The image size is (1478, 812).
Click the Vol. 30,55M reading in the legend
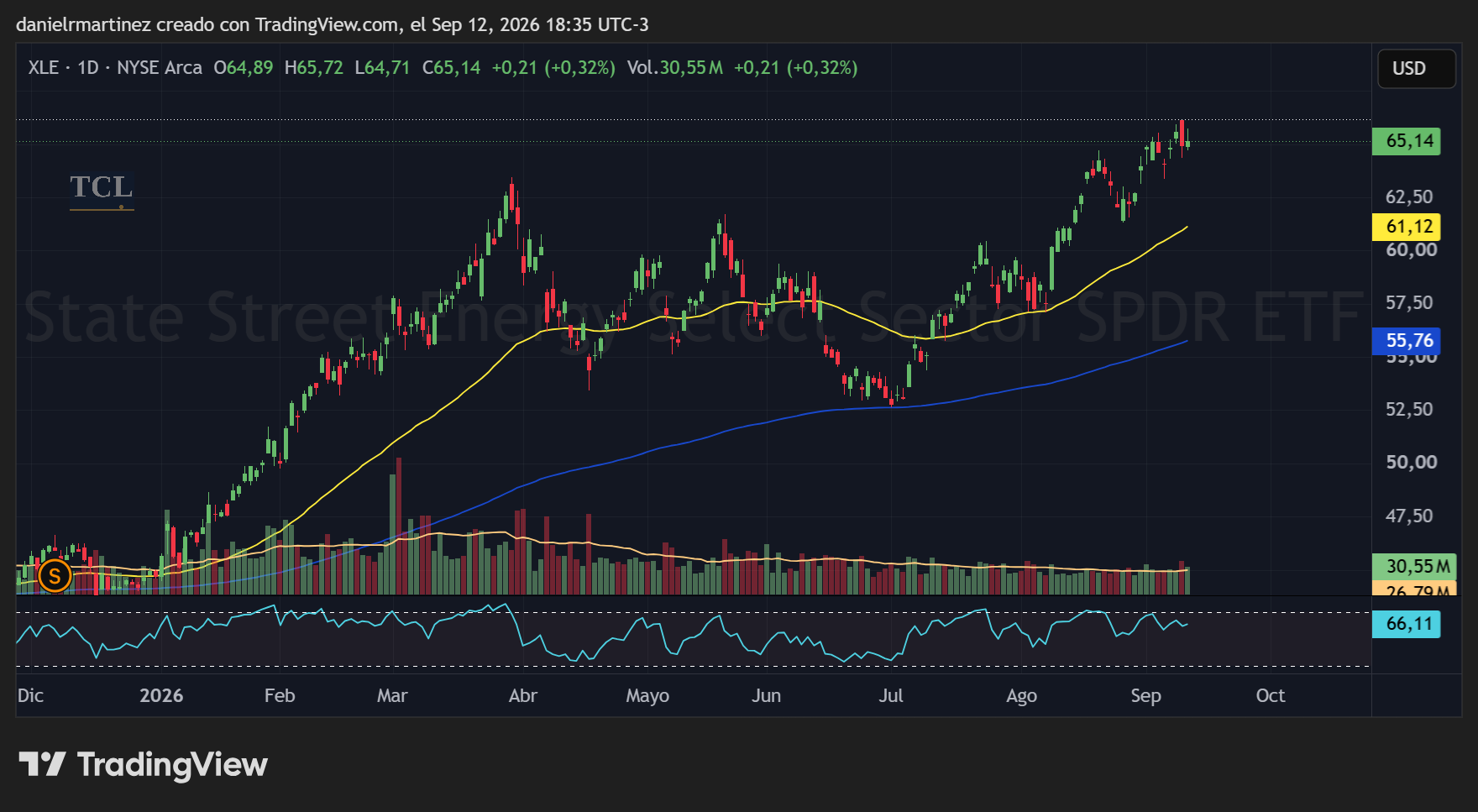[x=675, y=68]
